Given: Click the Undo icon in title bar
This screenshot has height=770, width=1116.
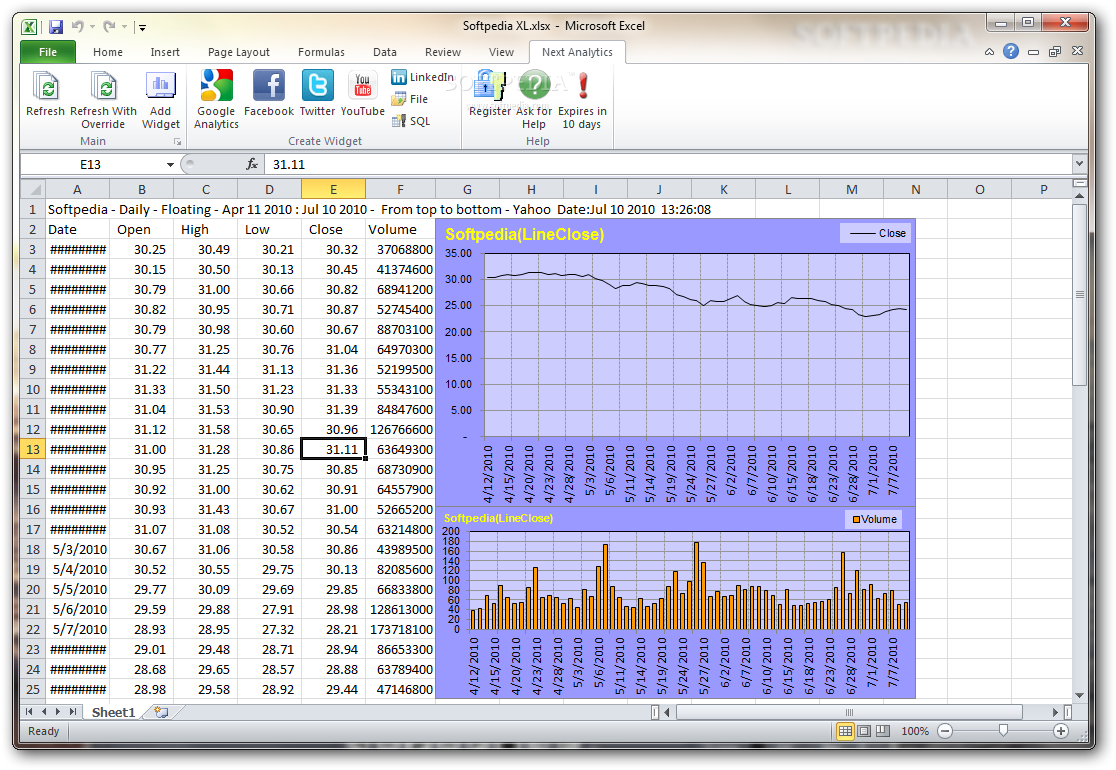Looking at the screenshot, I should (78, 27).
